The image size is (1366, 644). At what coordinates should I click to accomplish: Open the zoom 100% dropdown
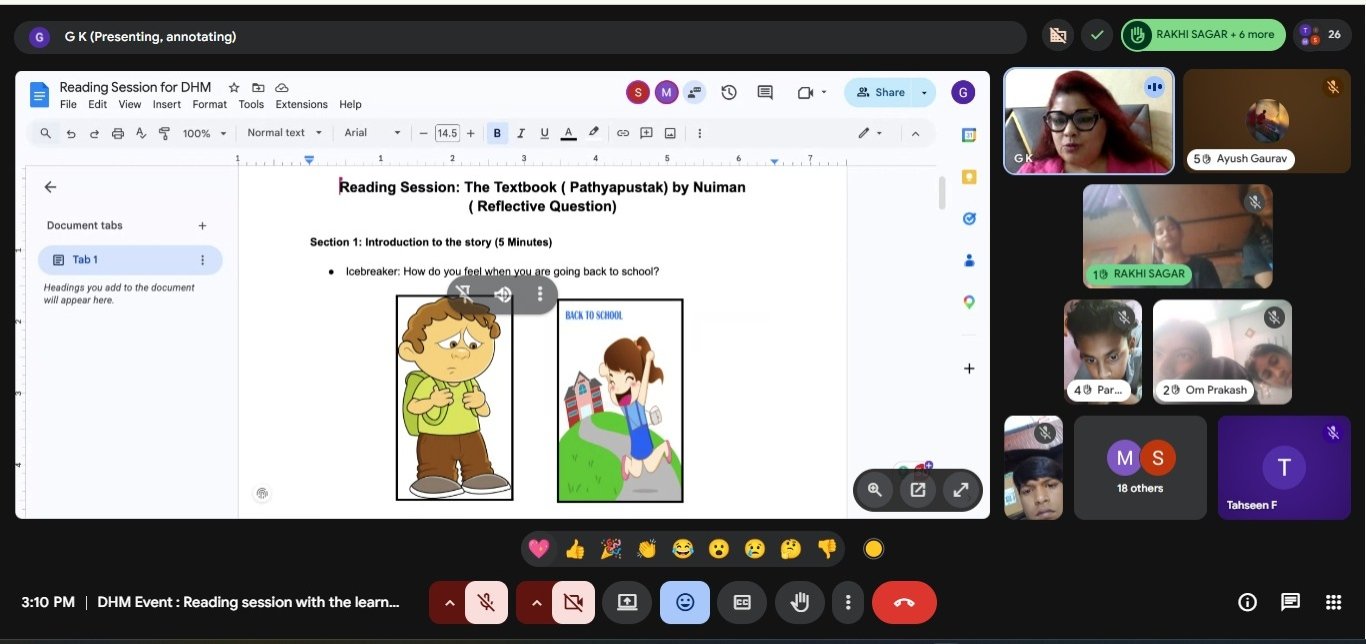coord(205,133)
